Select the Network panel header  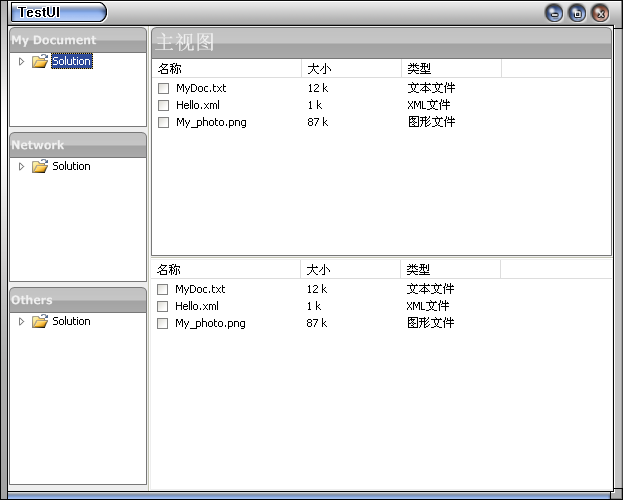click(78, 145)
